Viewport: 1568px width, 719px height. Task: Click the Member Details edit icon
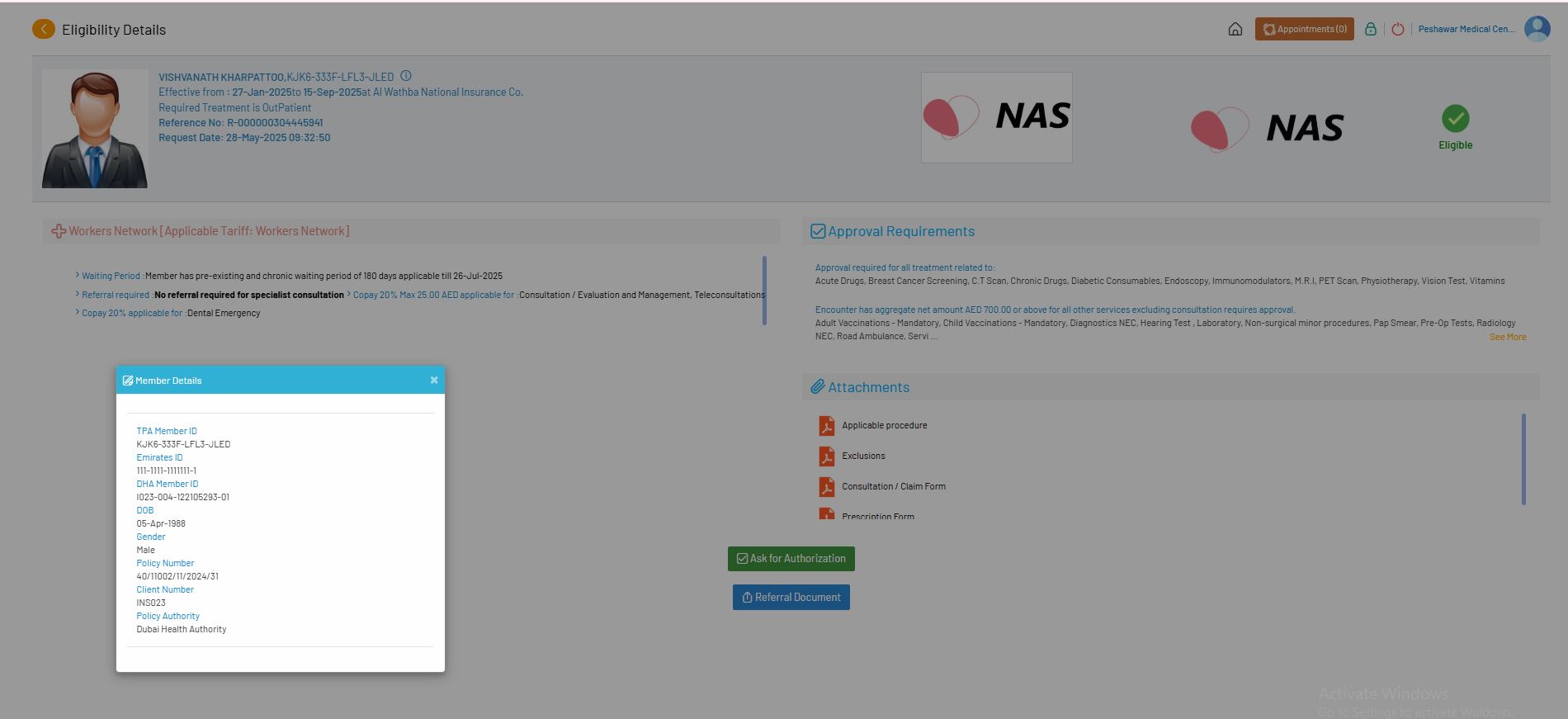tap(128, 381)
